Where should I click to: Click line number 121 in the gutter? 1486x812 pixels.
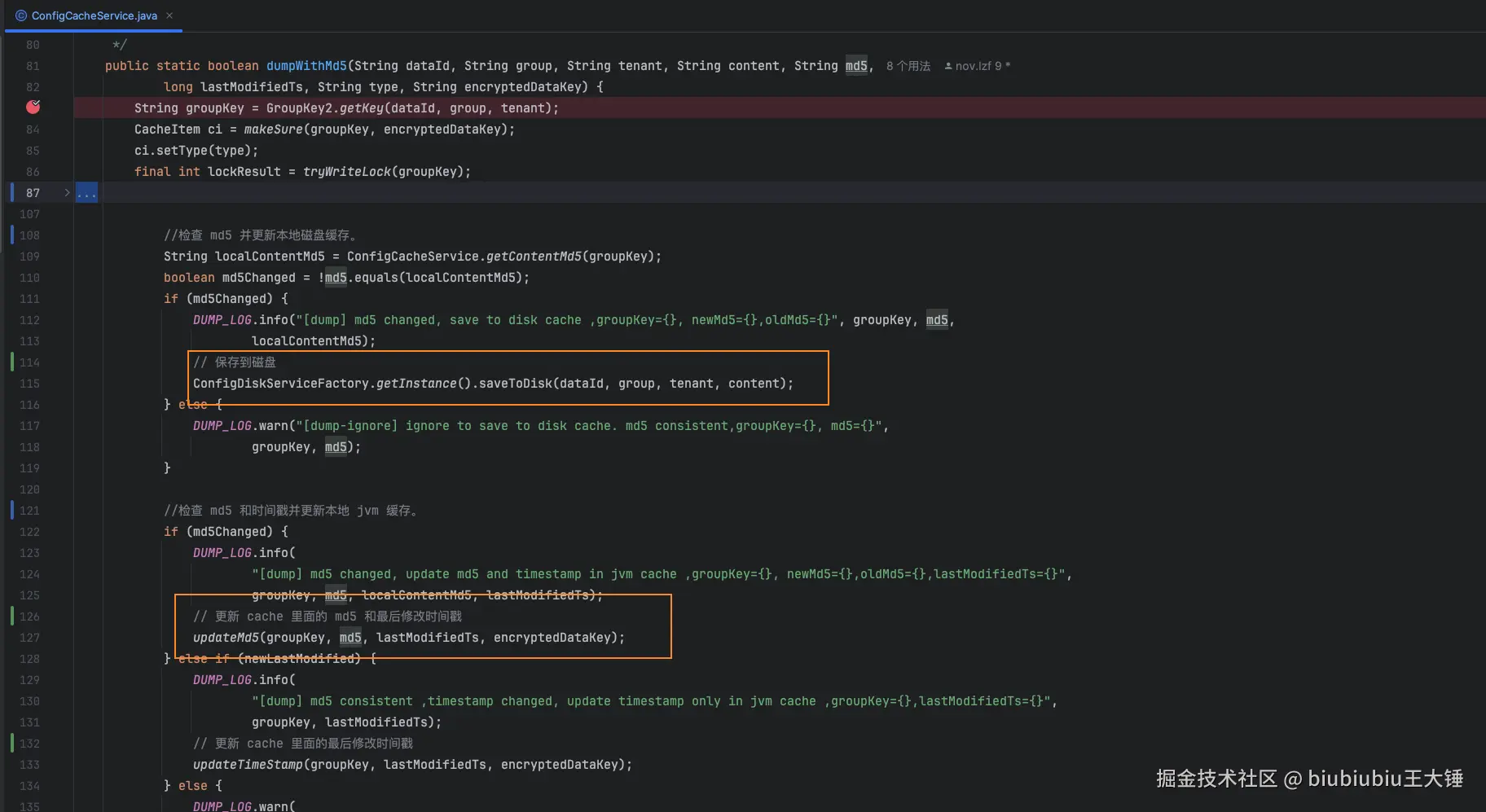point(29,511)
